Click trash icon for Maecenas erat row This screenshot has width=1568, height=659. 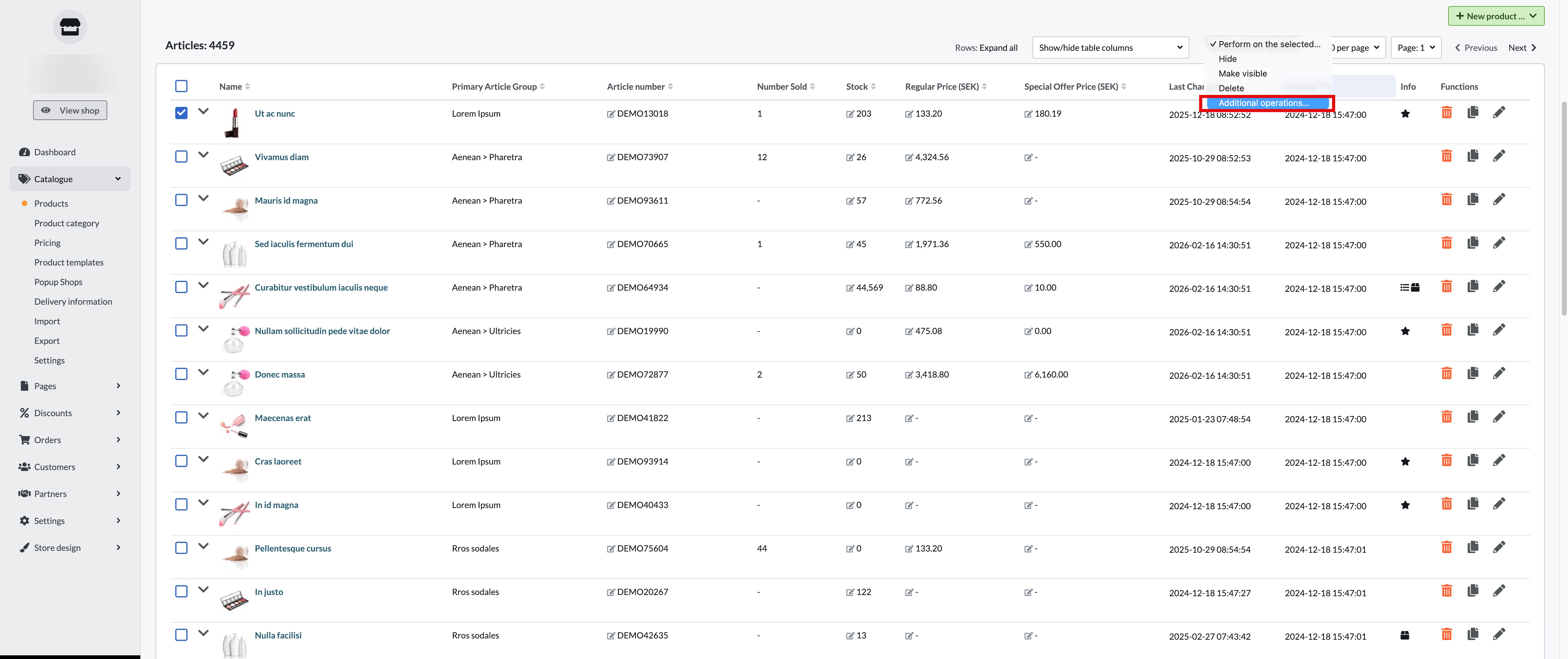(1446, 417)
